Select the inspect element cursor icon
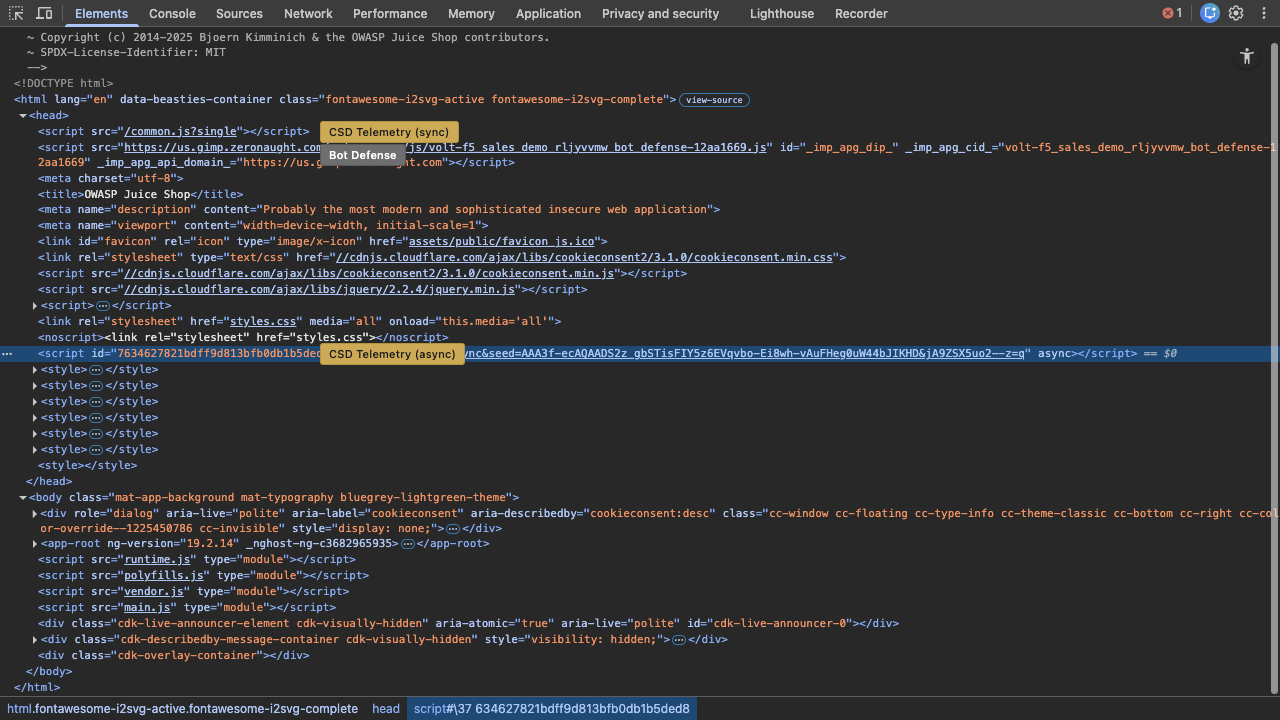This screenshot has height=720, width=1280. tap(15, 14)
